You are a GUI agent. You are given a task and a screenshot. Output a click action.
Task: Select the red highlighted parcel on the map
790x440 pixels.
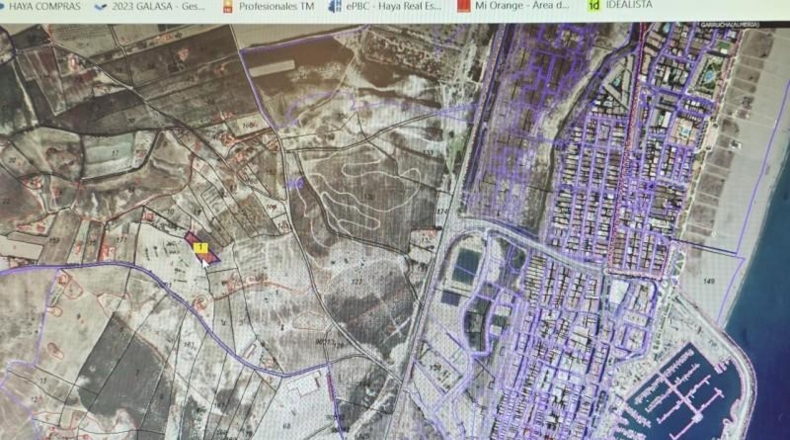pos(203,248)
